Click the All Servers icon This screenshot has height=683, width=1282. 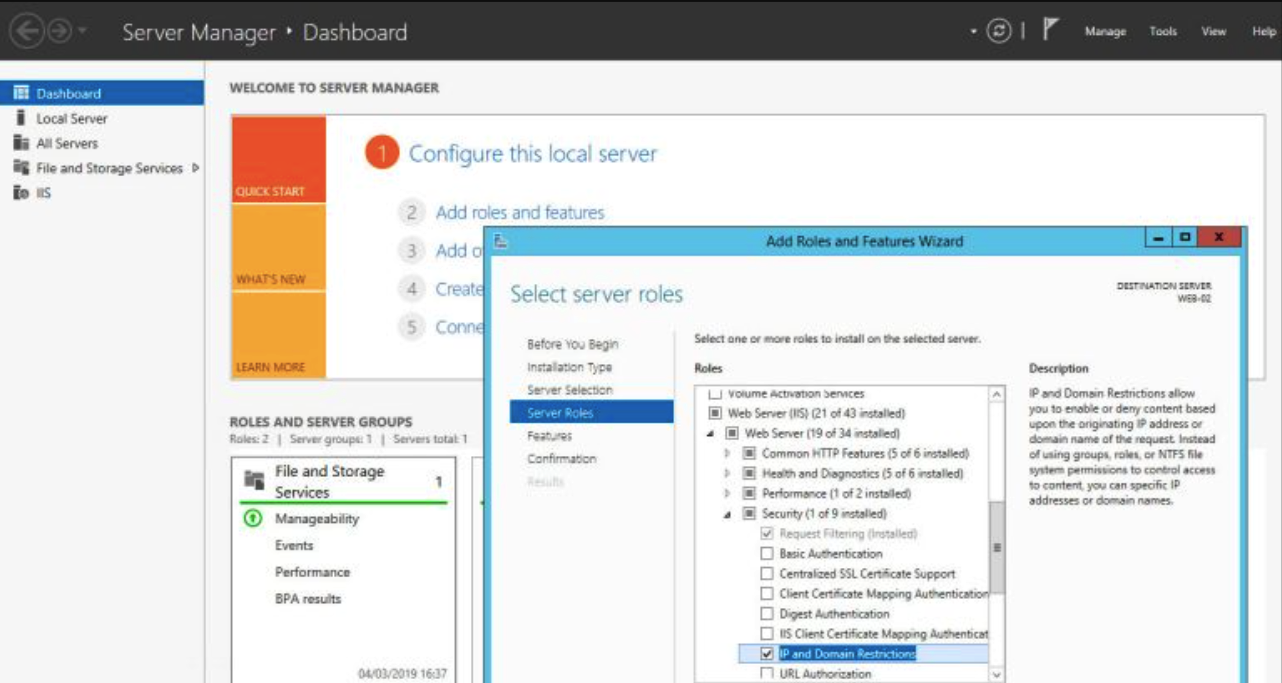tap(21, 143)
